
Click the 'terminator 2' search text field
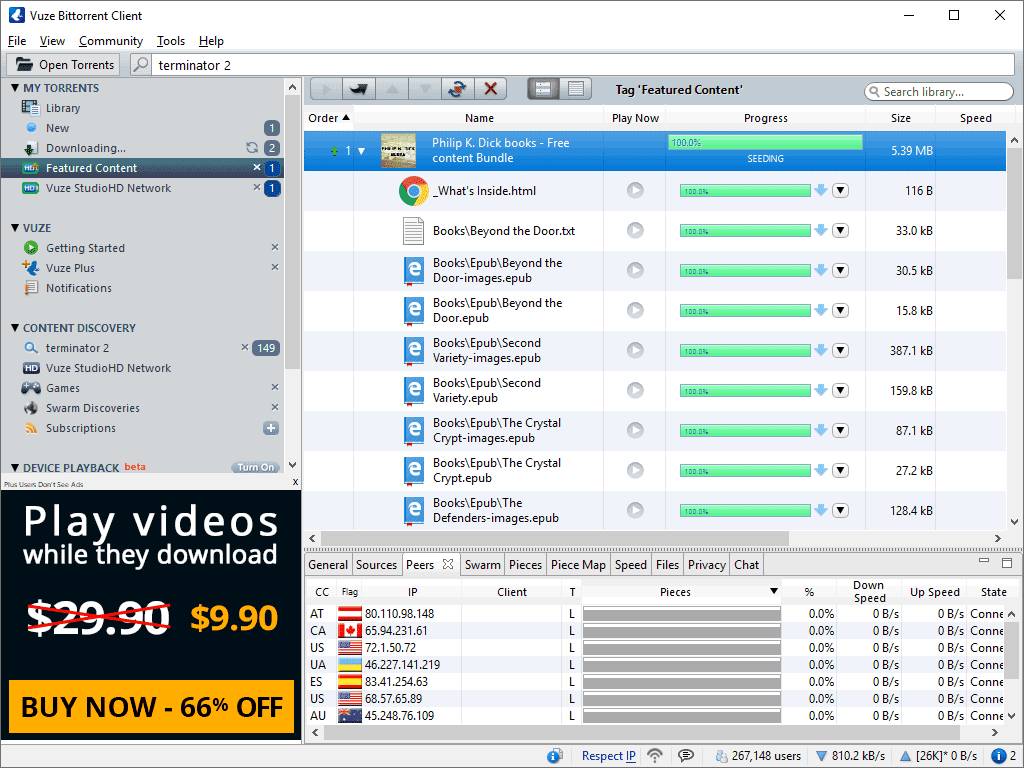(583, 65)
